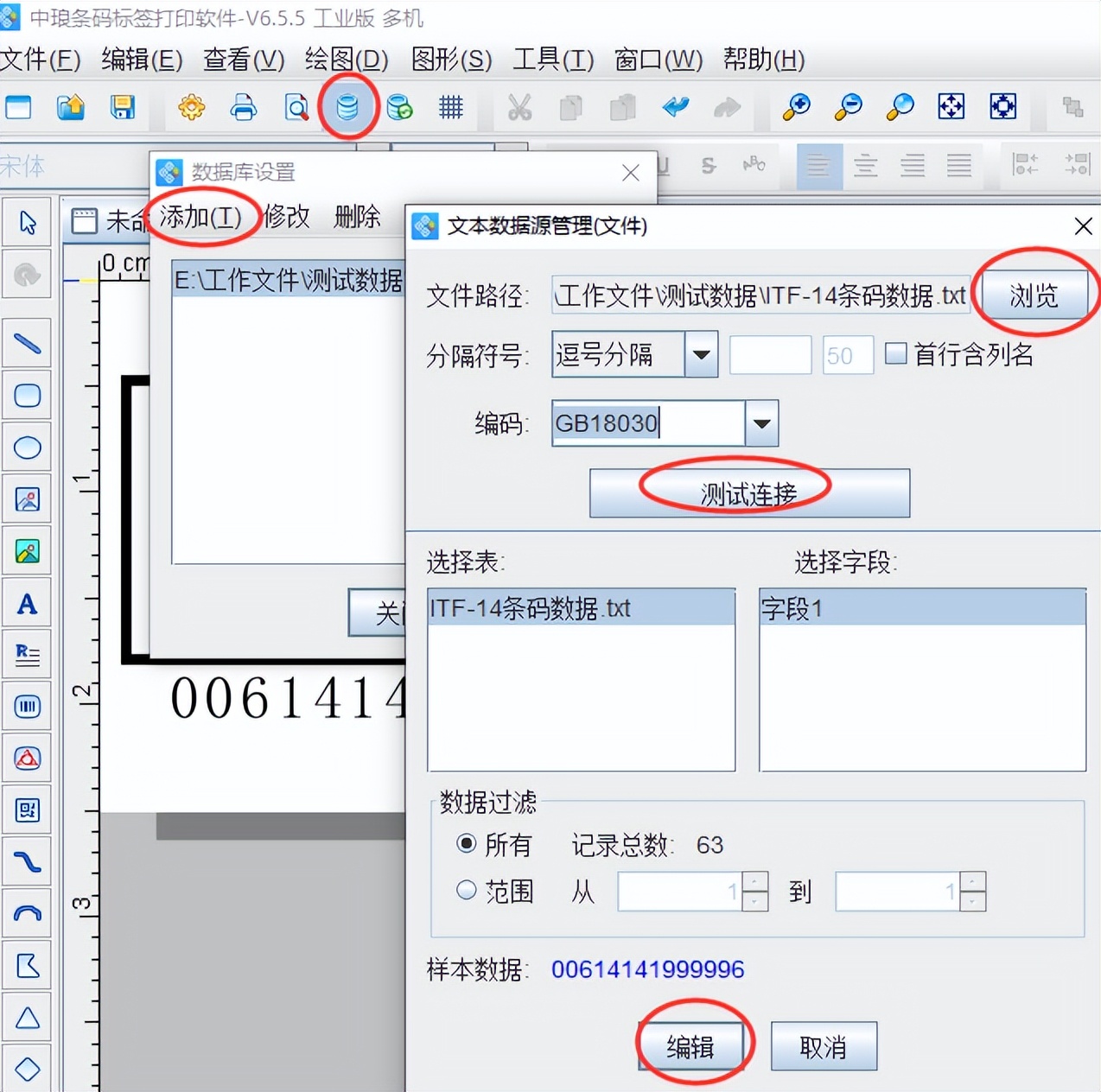
Task: Open the 编码 dropdown showing GB18030
Action: [x=760, y=423]
